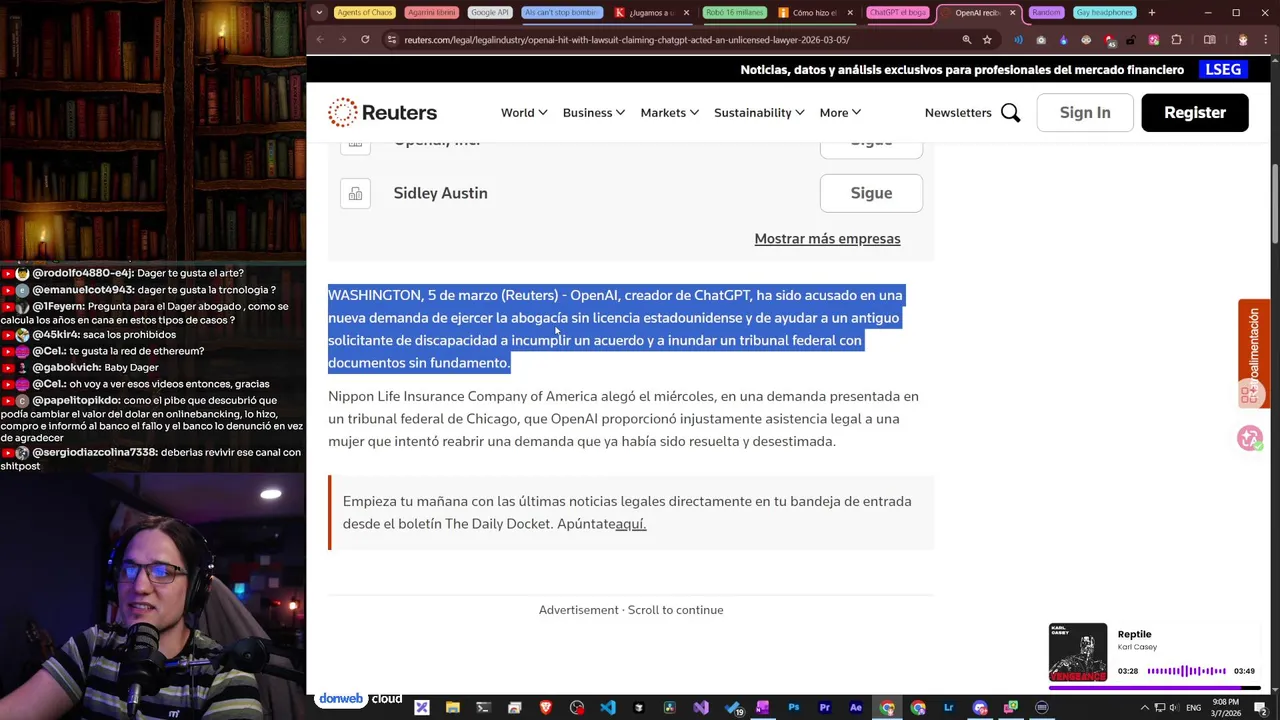This screenshot has height=720, width=1280.
Task: Switch to the Agents of Chaos tab
Action: click(364, 13)
